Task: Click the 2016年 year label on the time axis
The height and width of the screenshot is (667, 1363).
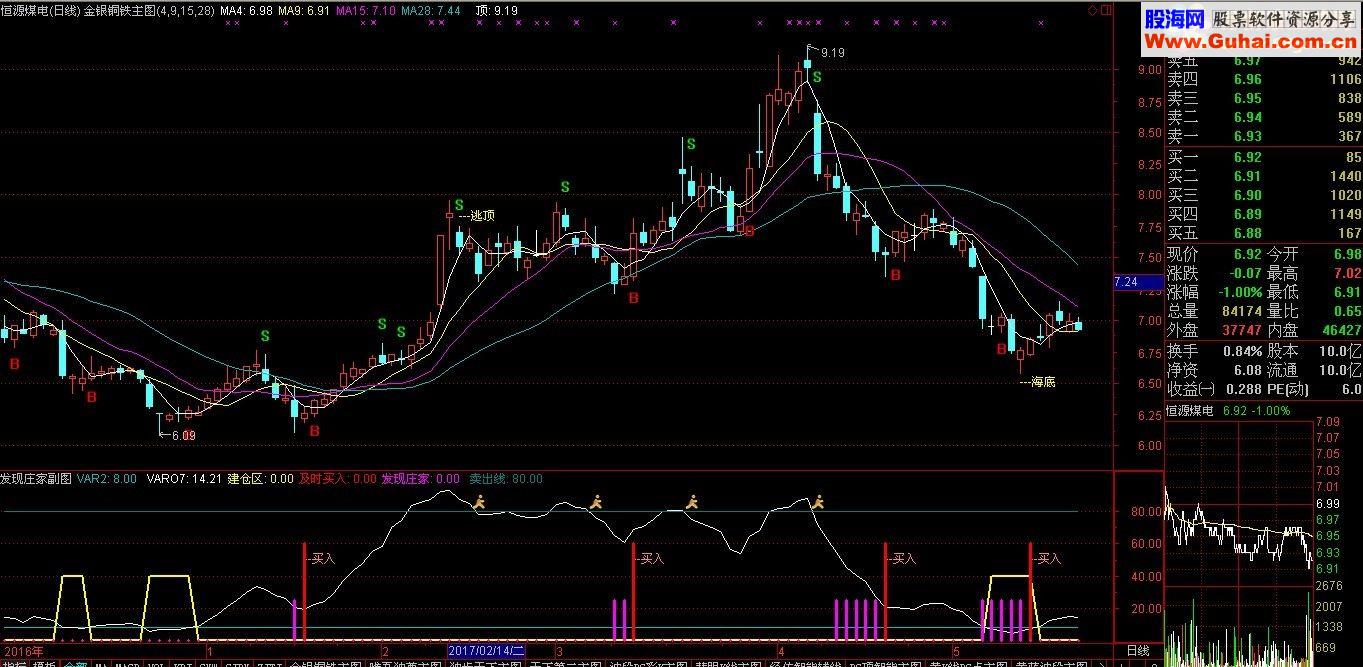Action: click(24, 650)
